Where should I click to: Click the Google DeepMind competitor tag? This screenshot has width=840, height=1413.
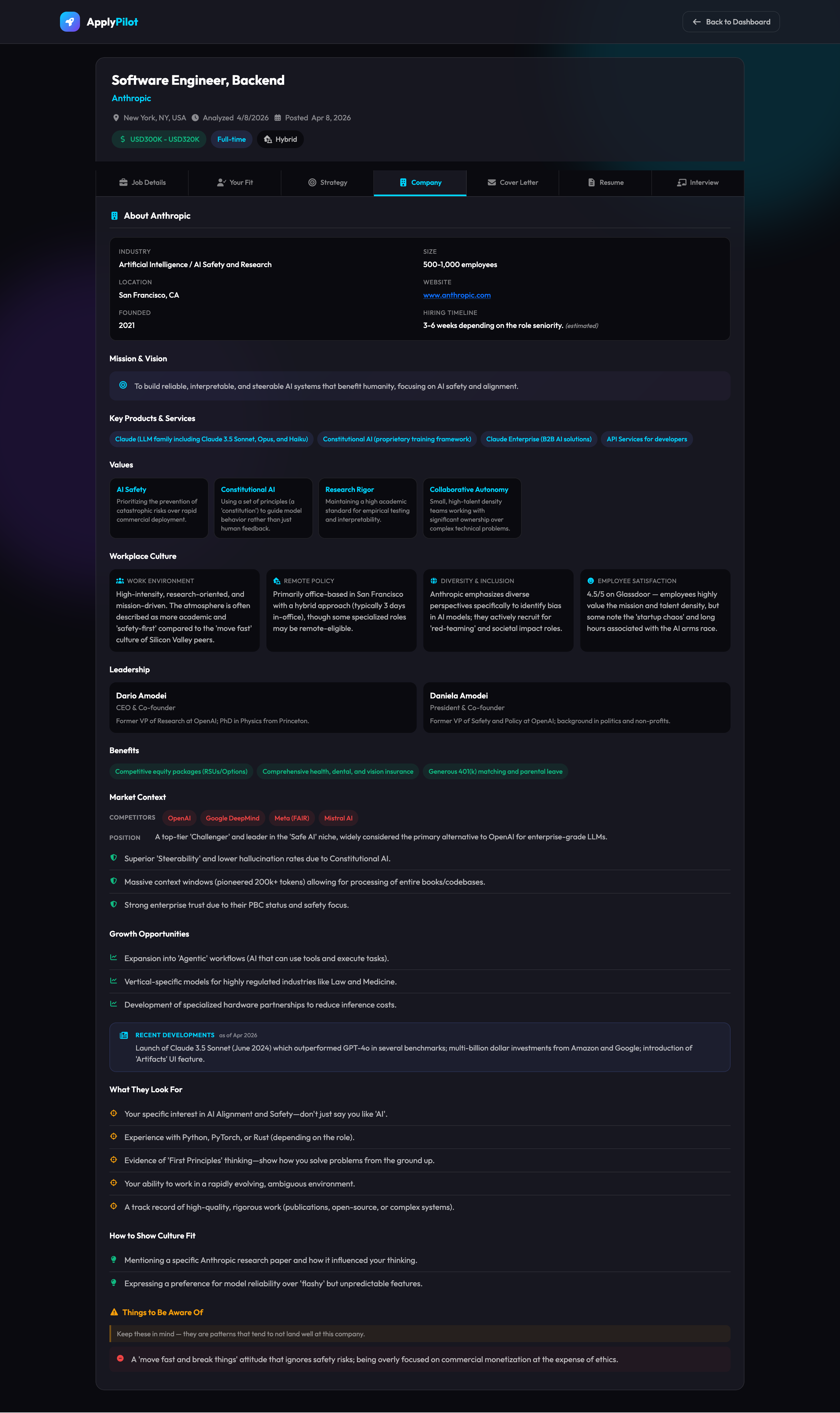pos(233,818)
